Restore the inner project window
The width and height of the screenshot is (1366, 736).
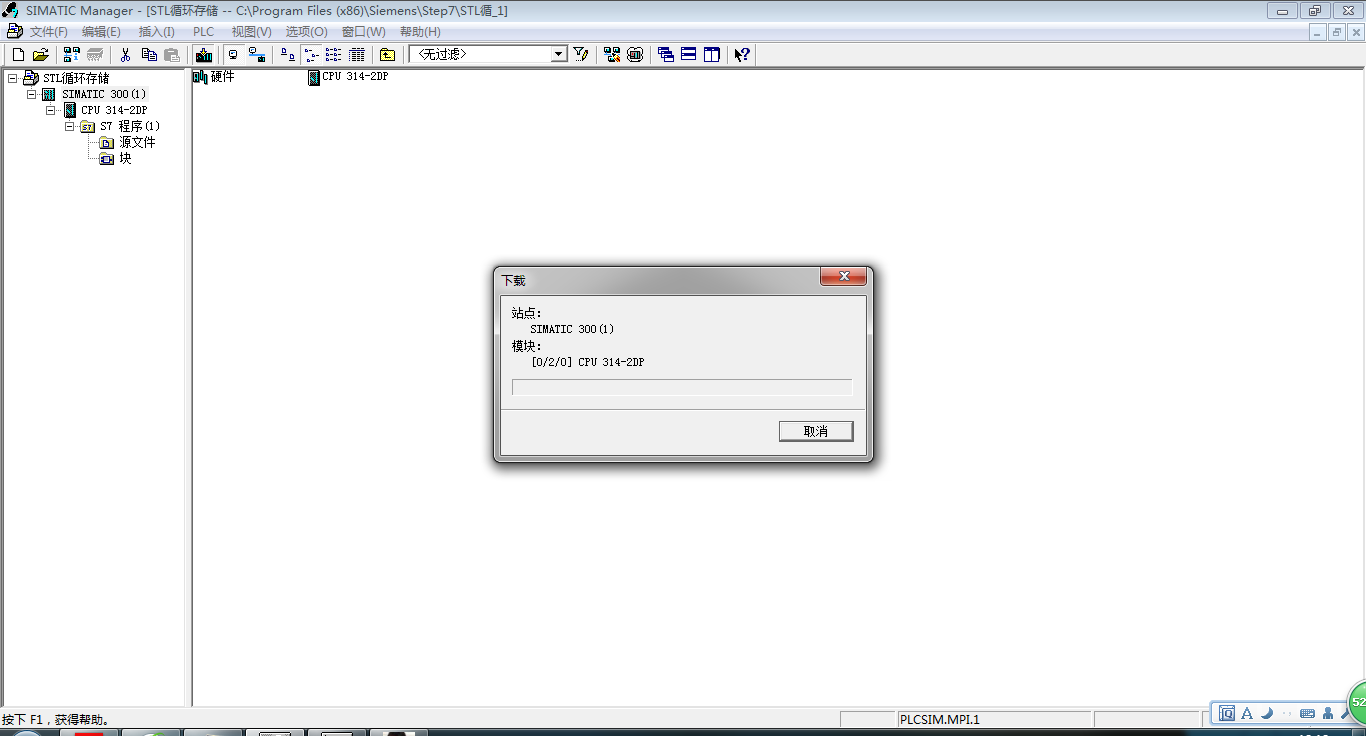pos(1337,32)
